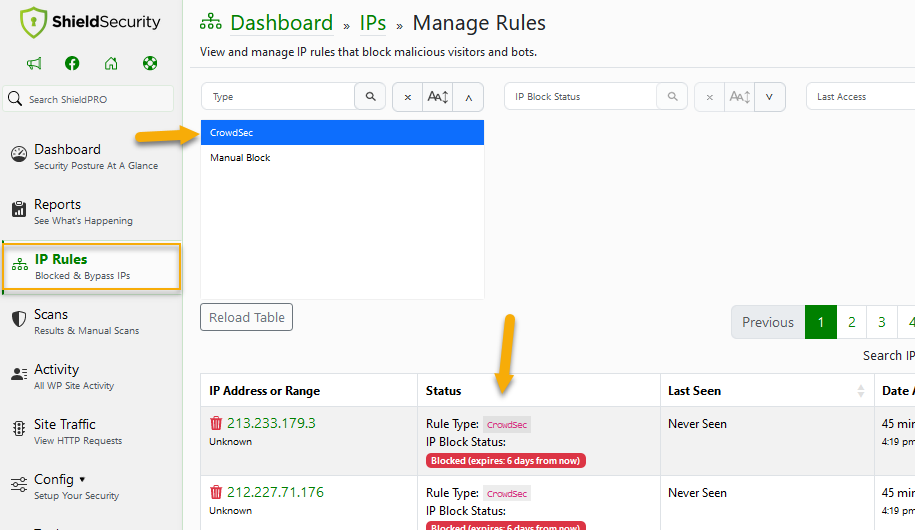915x530 pixels.
Task: Click the Dashboard gauge icon
Action: click(19, 154)
